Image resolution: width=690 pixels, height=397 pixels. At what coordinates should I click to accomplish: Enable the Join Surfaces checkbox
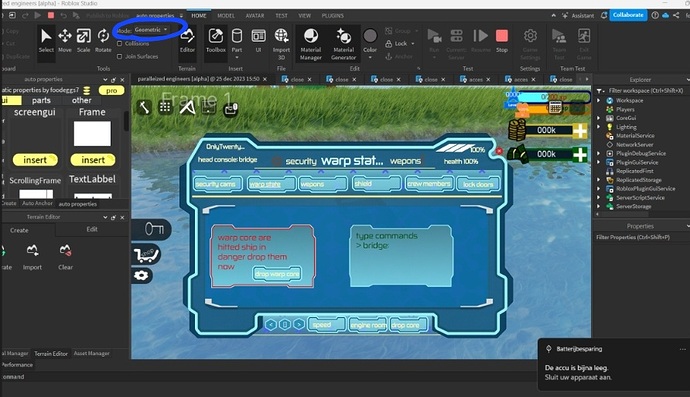pyautogui.click(x=119, y=56)
